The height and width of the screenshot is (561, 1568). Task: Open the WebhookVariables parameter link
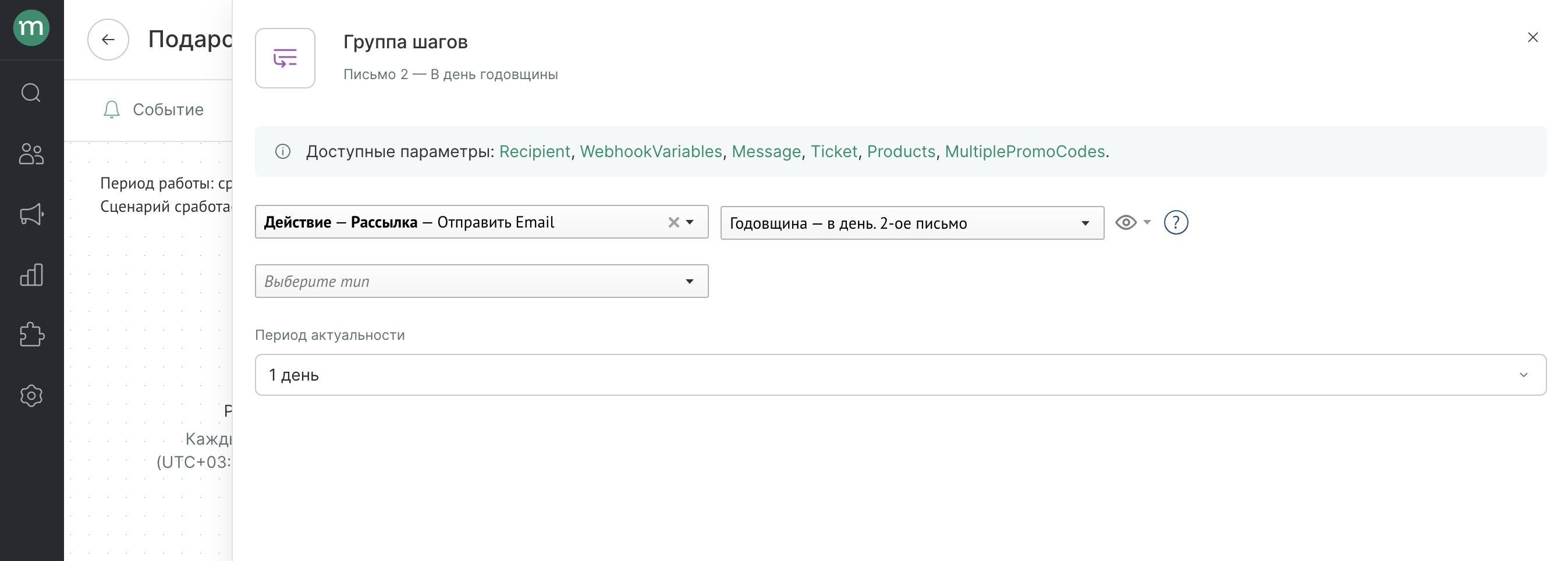[651, 151]
